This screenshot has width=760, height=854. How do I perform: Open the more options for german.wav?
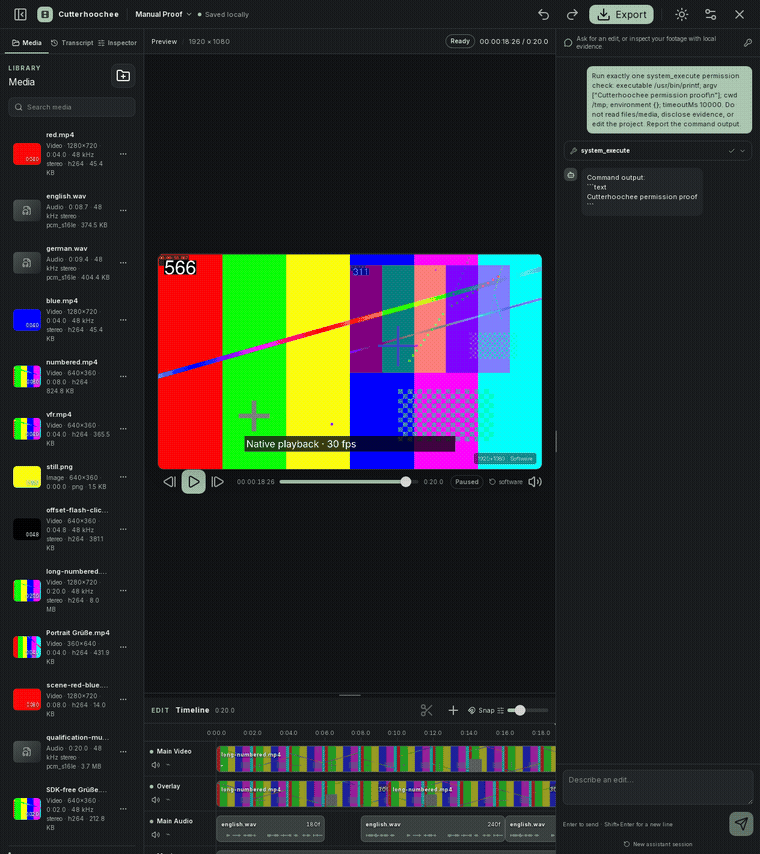point(123,263)
